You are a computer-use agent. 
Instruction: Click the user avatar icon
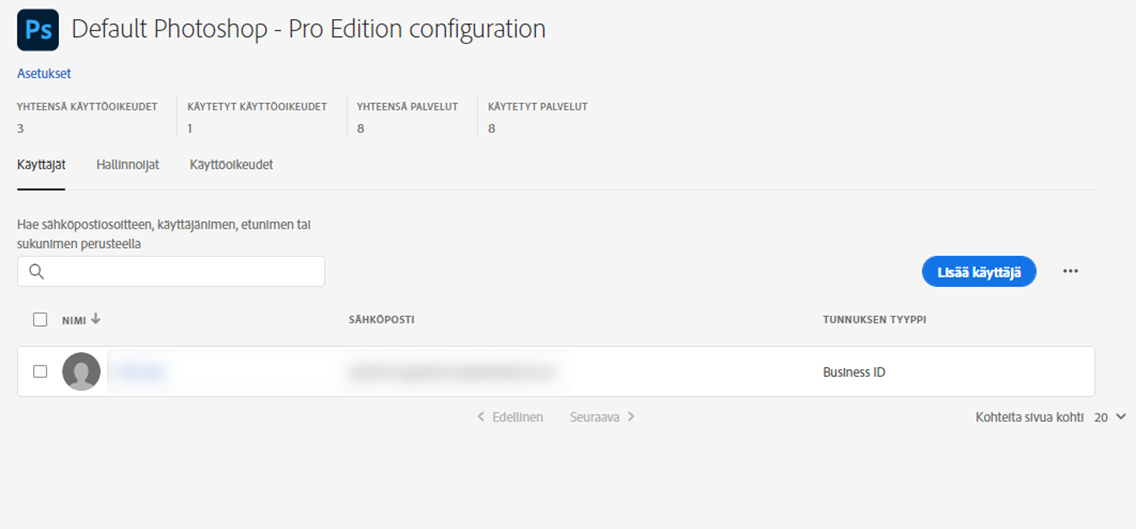(81, 372)
